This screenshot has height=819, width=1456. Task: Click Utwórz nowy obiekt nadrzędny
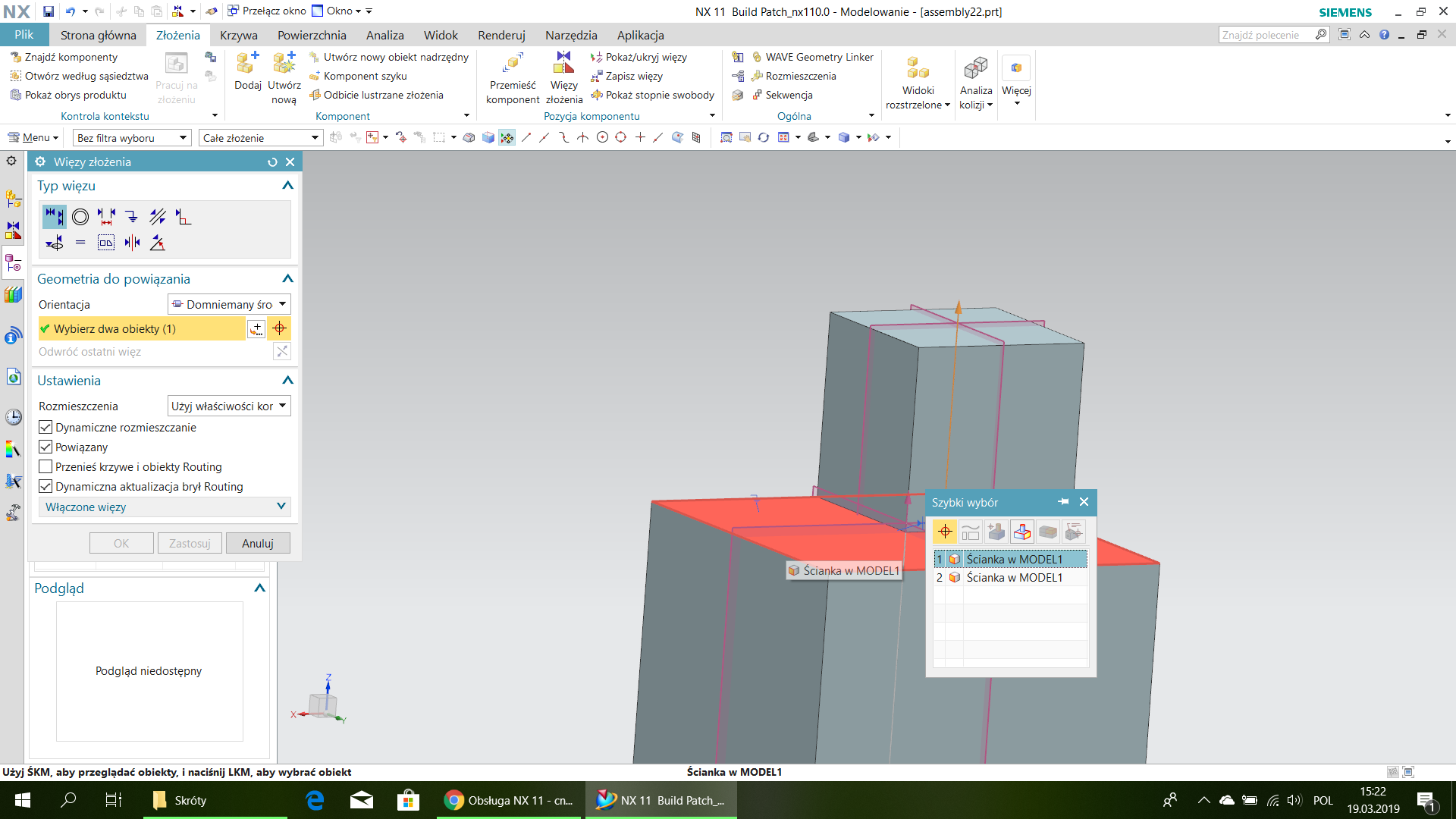coord(389,57)
